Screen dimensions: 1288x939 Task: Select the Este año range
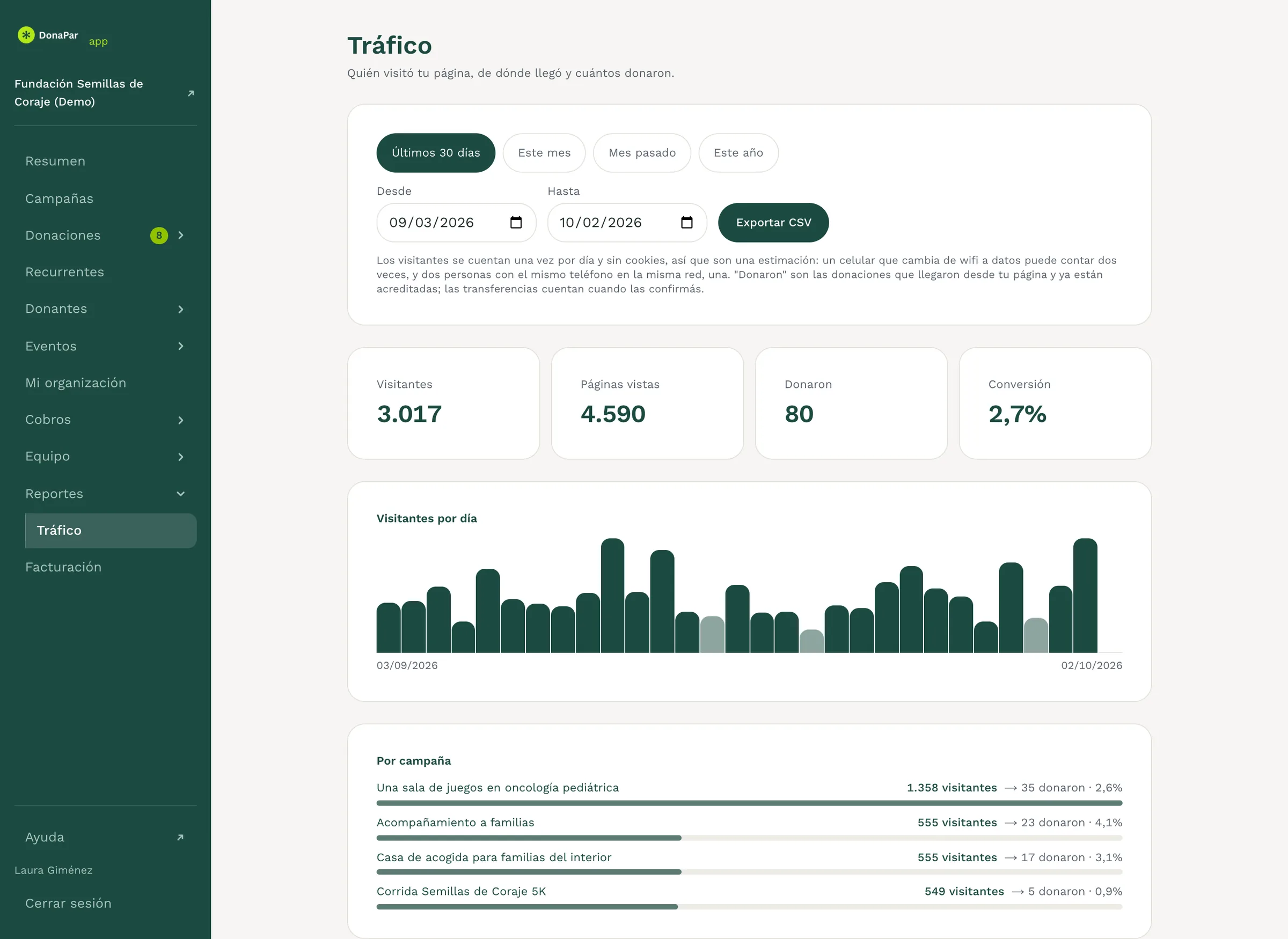738,153
